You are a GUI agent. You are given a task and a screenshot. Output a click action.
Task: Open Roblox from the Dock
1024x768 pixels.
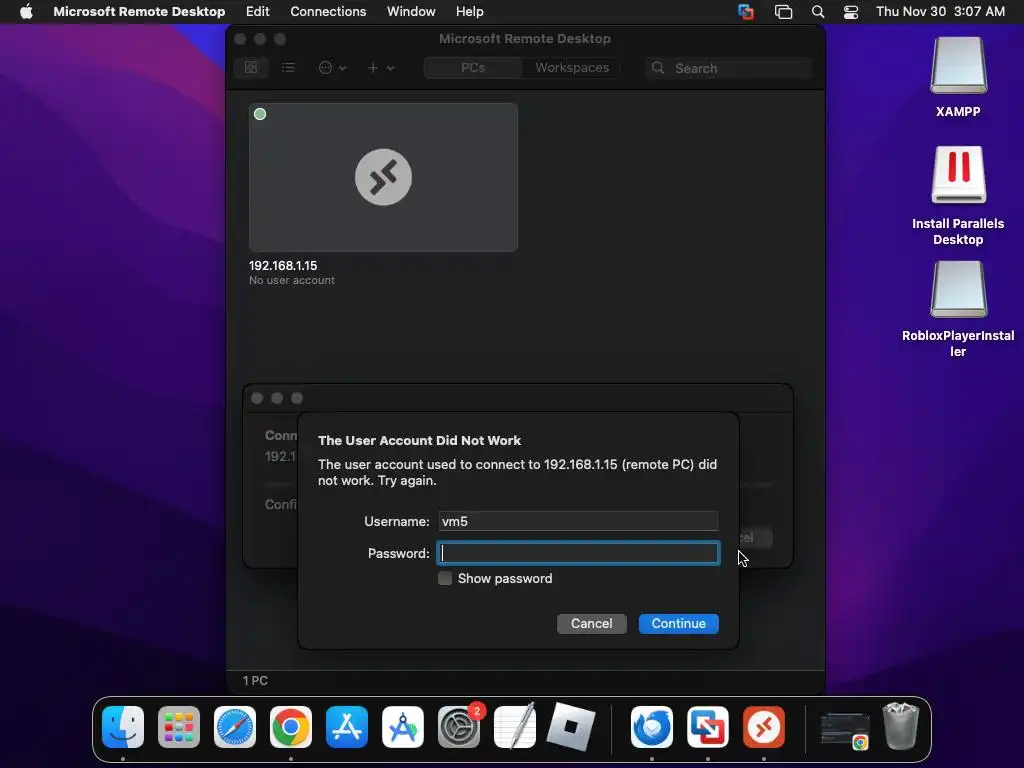pos(571,727)
